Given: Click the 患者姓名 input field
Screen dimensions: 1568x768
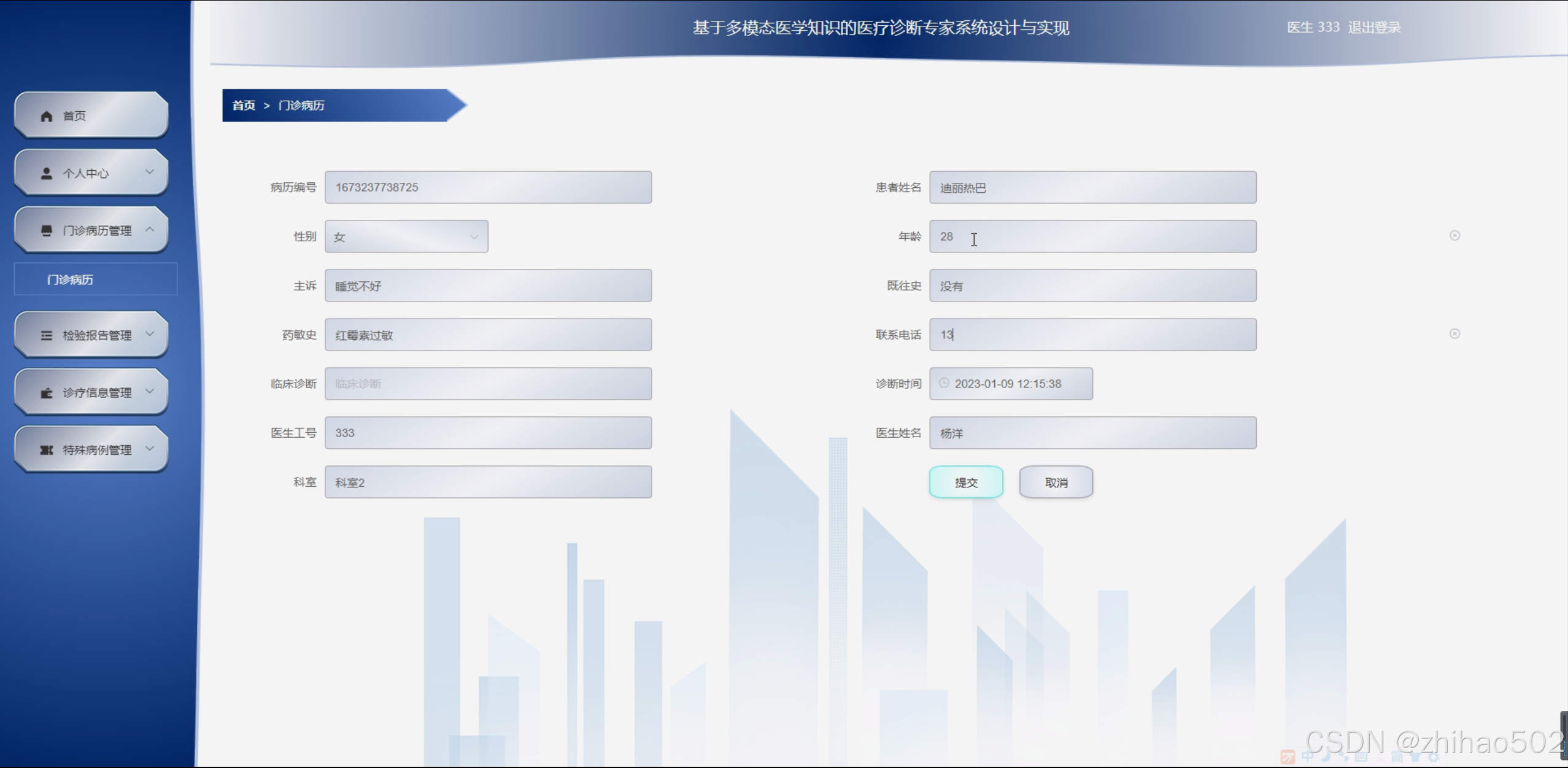Looking at the screenshot, I should tap(1092, 187).
